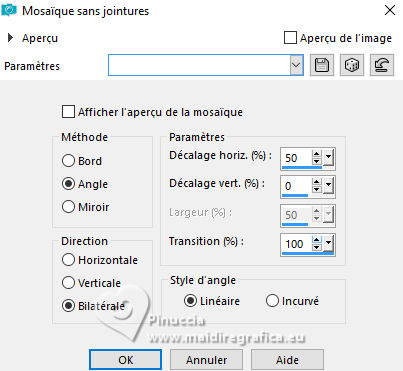The image size is (403, 371).
Task: Click the PaintShop Pro title bar icon
Action: click(9, 11)
